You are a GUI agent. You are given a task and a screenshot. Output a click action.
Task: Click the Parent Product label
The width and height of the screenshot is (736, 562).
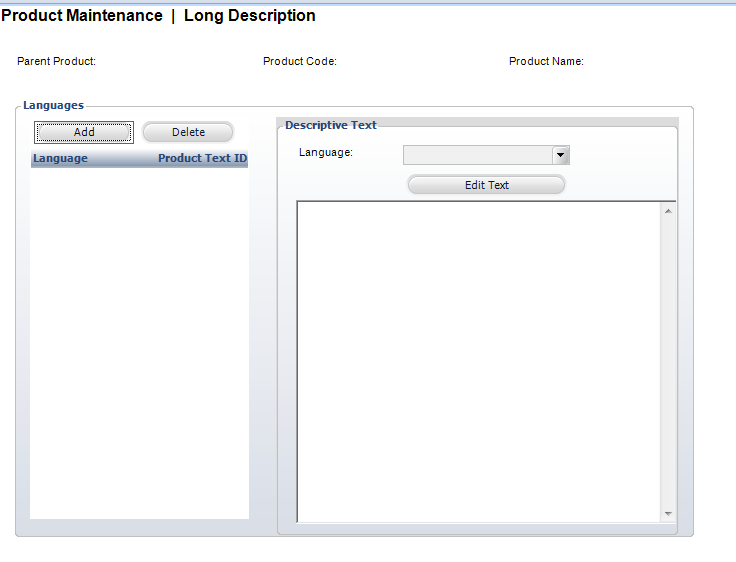point(57,61)
